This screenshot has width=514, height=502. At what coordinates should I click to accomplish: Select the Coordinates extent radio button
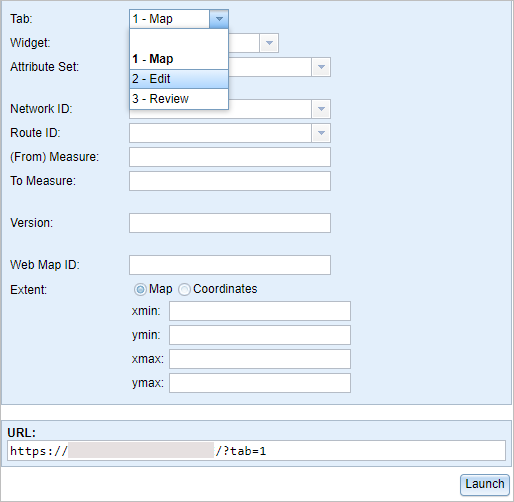184,289
